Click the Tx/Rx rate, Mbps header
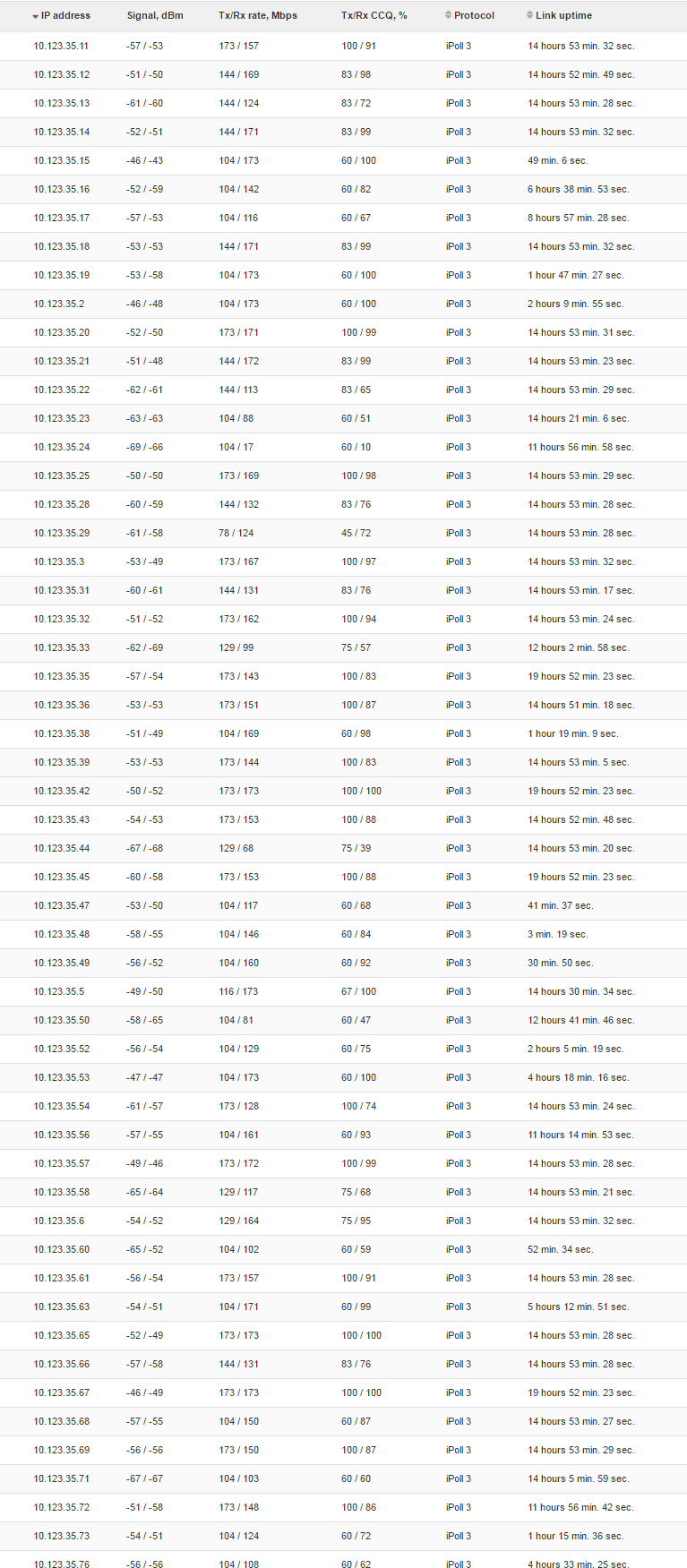The height and width of the screenshot is (1568, 687). click(258, 15)
